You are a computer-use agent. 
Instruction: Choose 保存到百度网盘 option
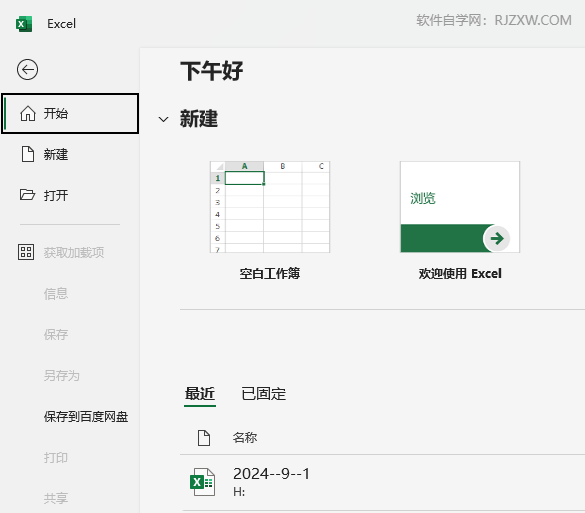[86, 416]
